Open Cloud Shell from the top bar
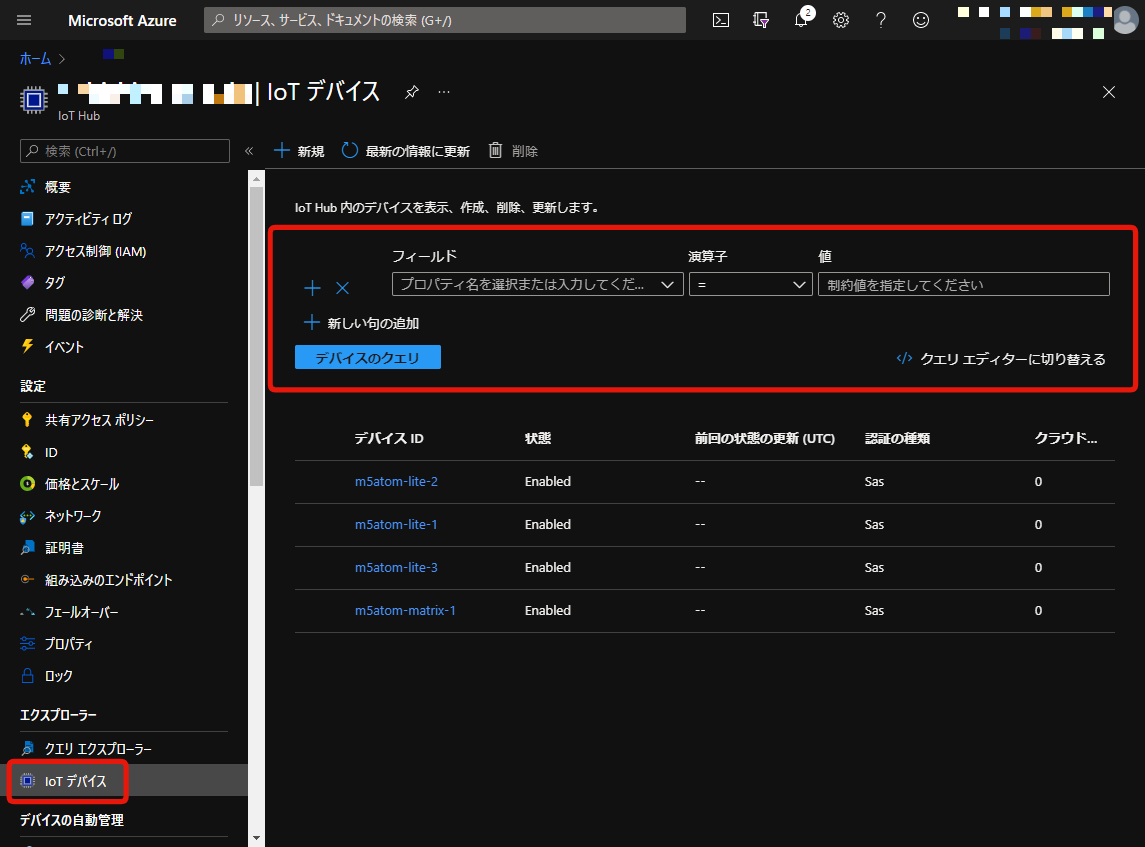The width and height of the screenshot is (1145, 847). (x=721, y=19)
